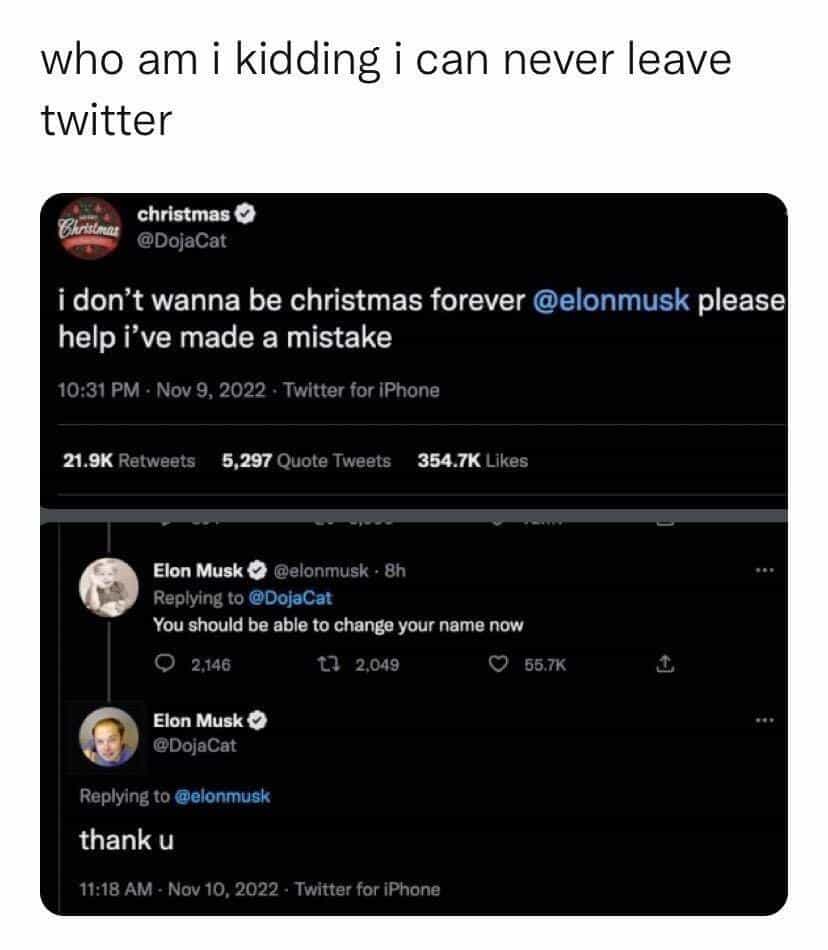The width and height of the screenshot is (828, 950).
Task: Click the share icon on Elon's reply
Action: pyautogui.click(x=662, y=663)
